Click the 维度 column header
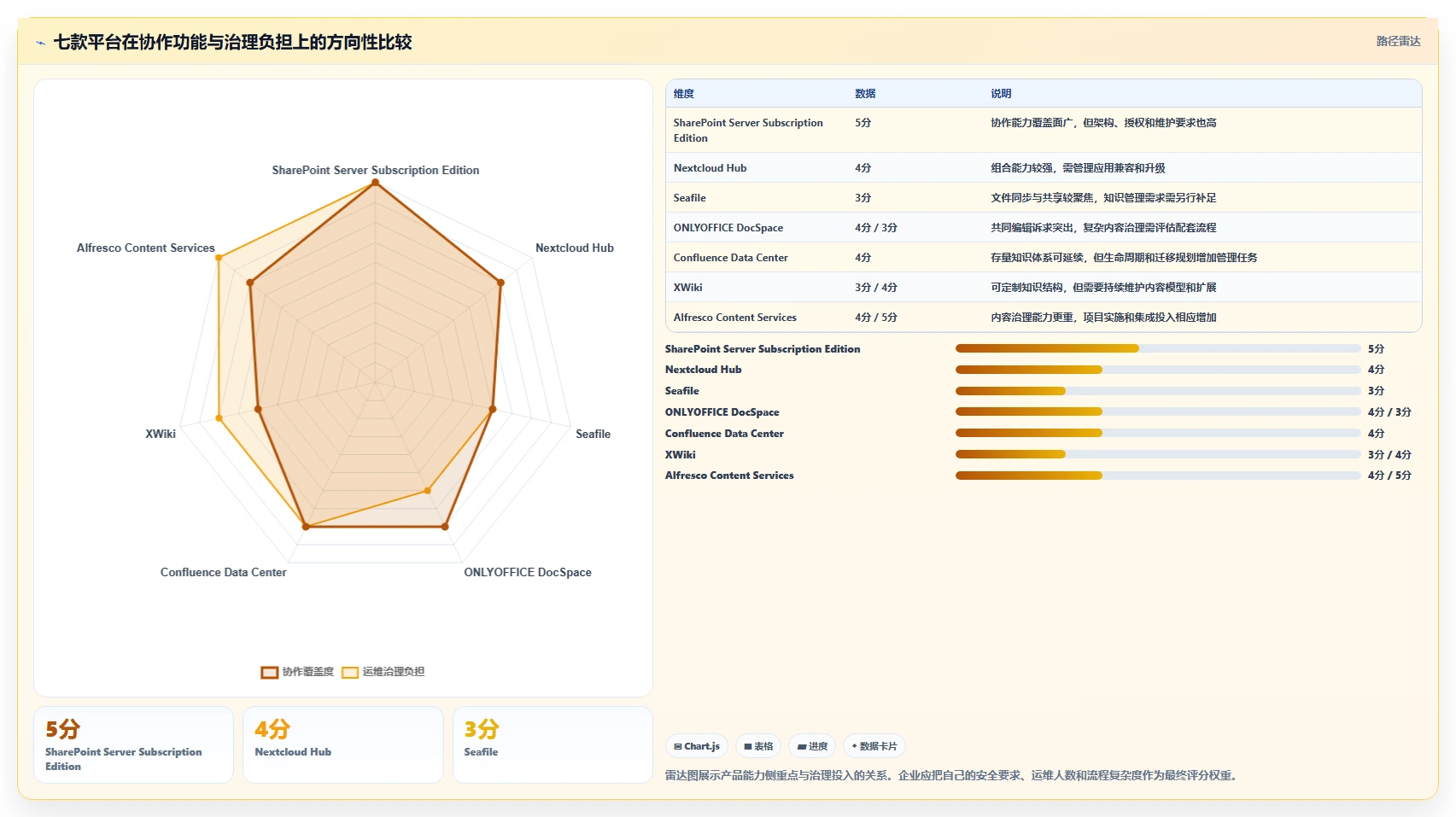Viewport: 1456px width, 817px height. click(684, 94)
